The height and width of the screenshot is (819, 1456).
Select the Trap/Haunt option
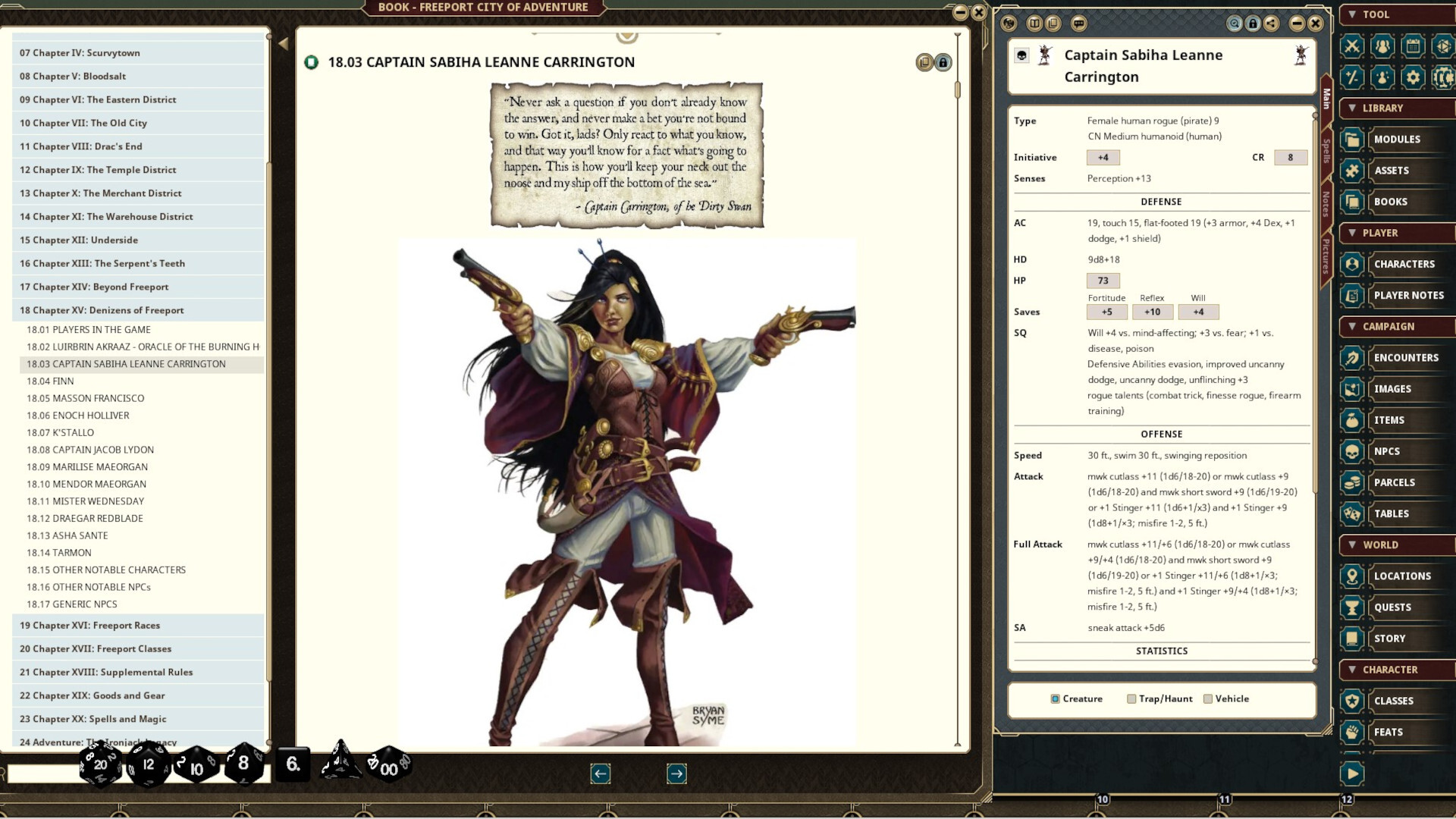tap(1130, 698)
